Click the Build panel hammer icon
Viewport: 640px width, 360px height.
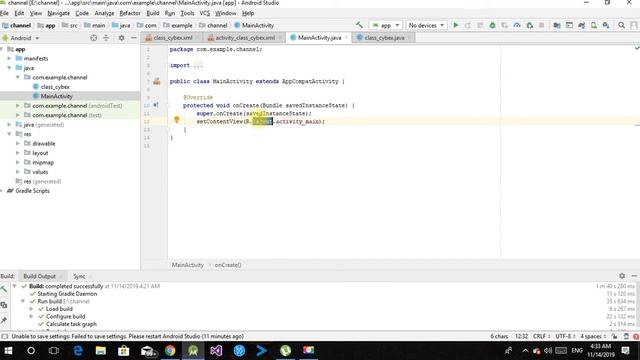pos(4,289)
